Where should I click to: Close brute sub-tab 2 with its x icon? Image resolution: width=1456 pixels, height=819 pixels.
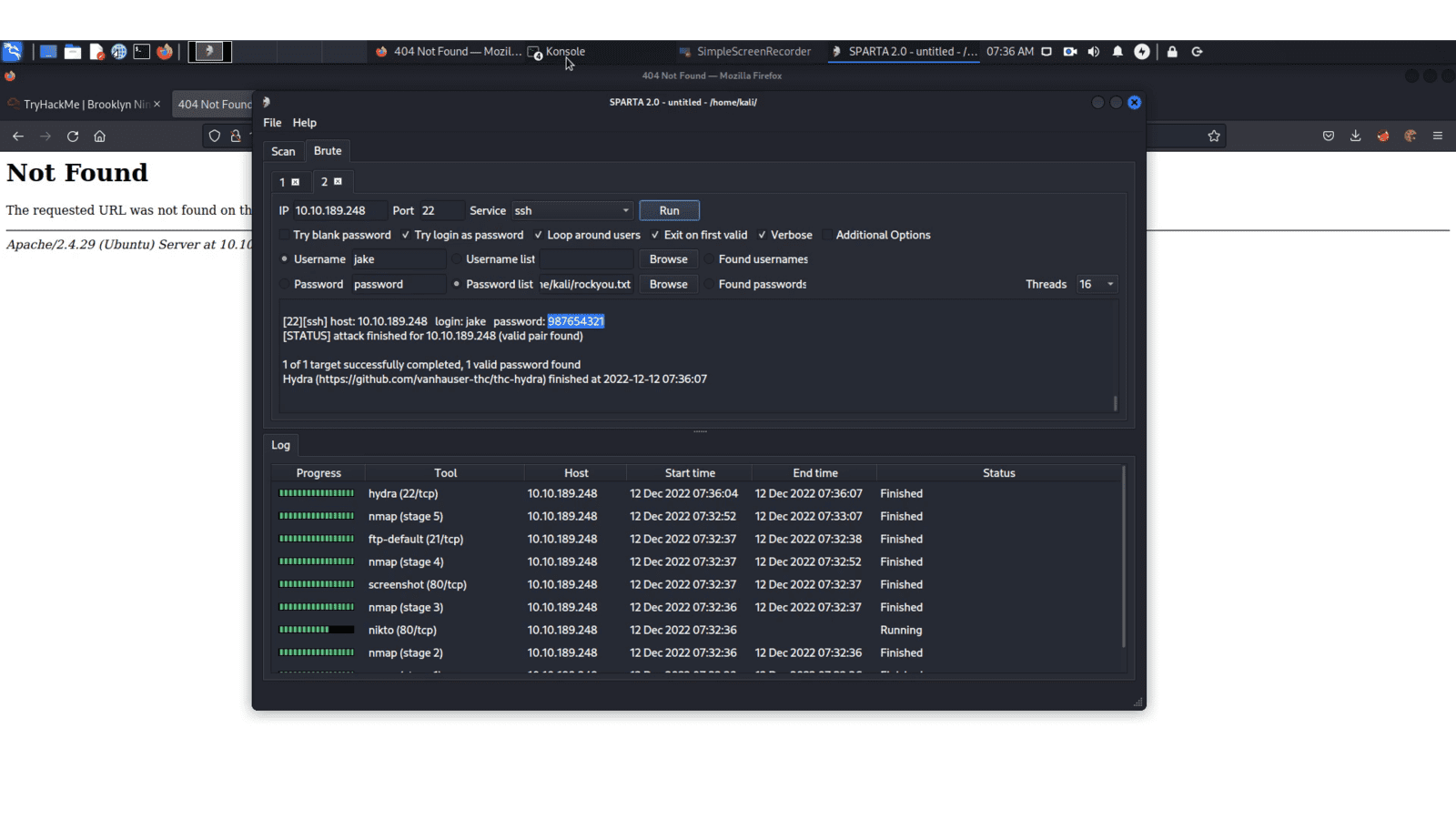[338, 181]
